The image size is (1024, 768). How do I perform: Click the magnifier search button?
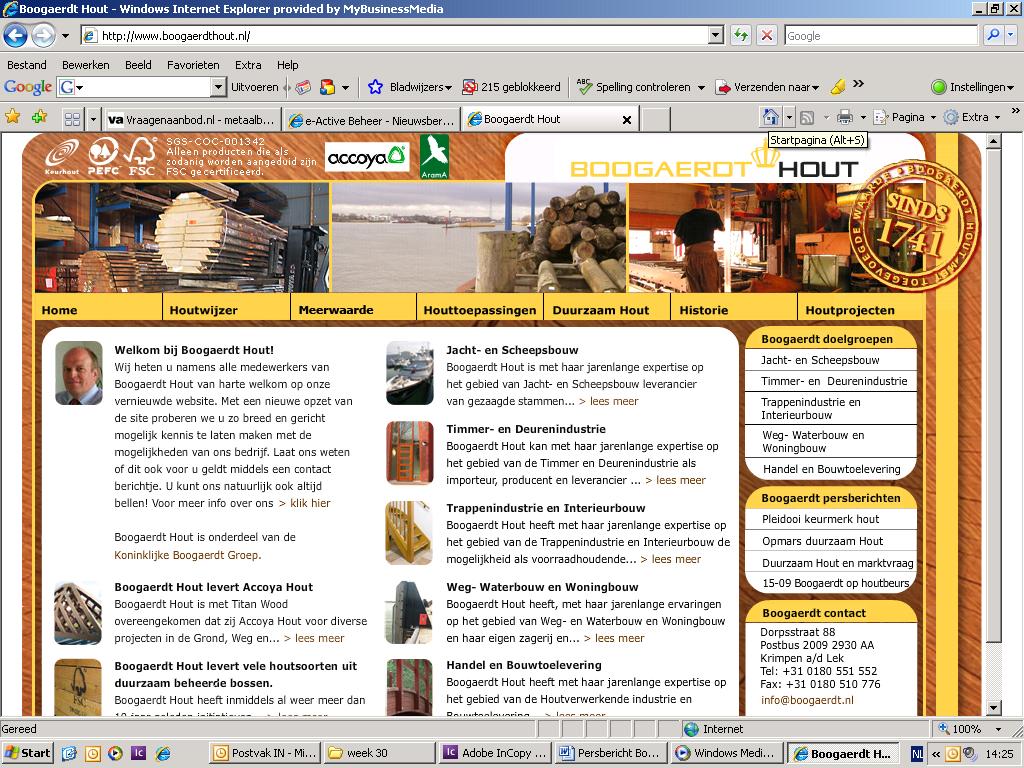(x=993, y=35)
